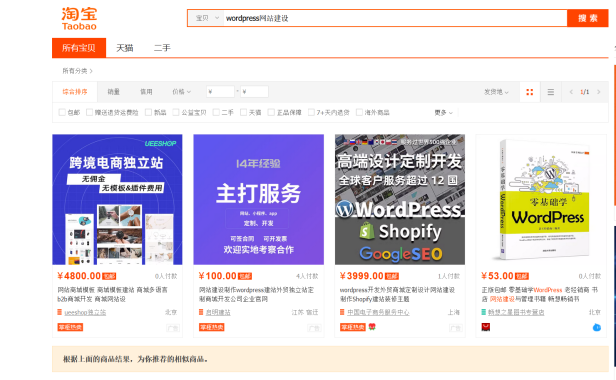Click flower badge icon in ¥3999.00 card

coord(372,327)
